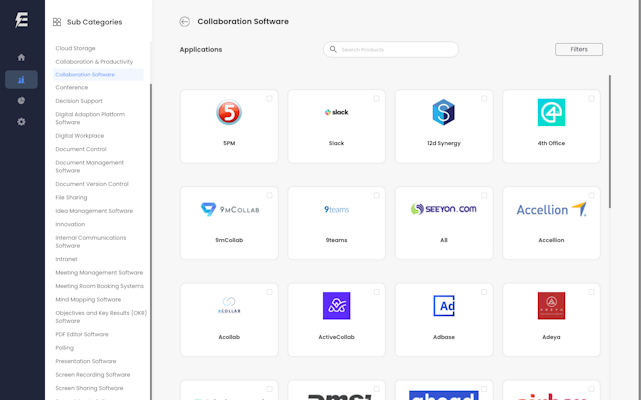Open the Home icon in left navigation
This screenshot has height=400, width=641.
point(21,57)
